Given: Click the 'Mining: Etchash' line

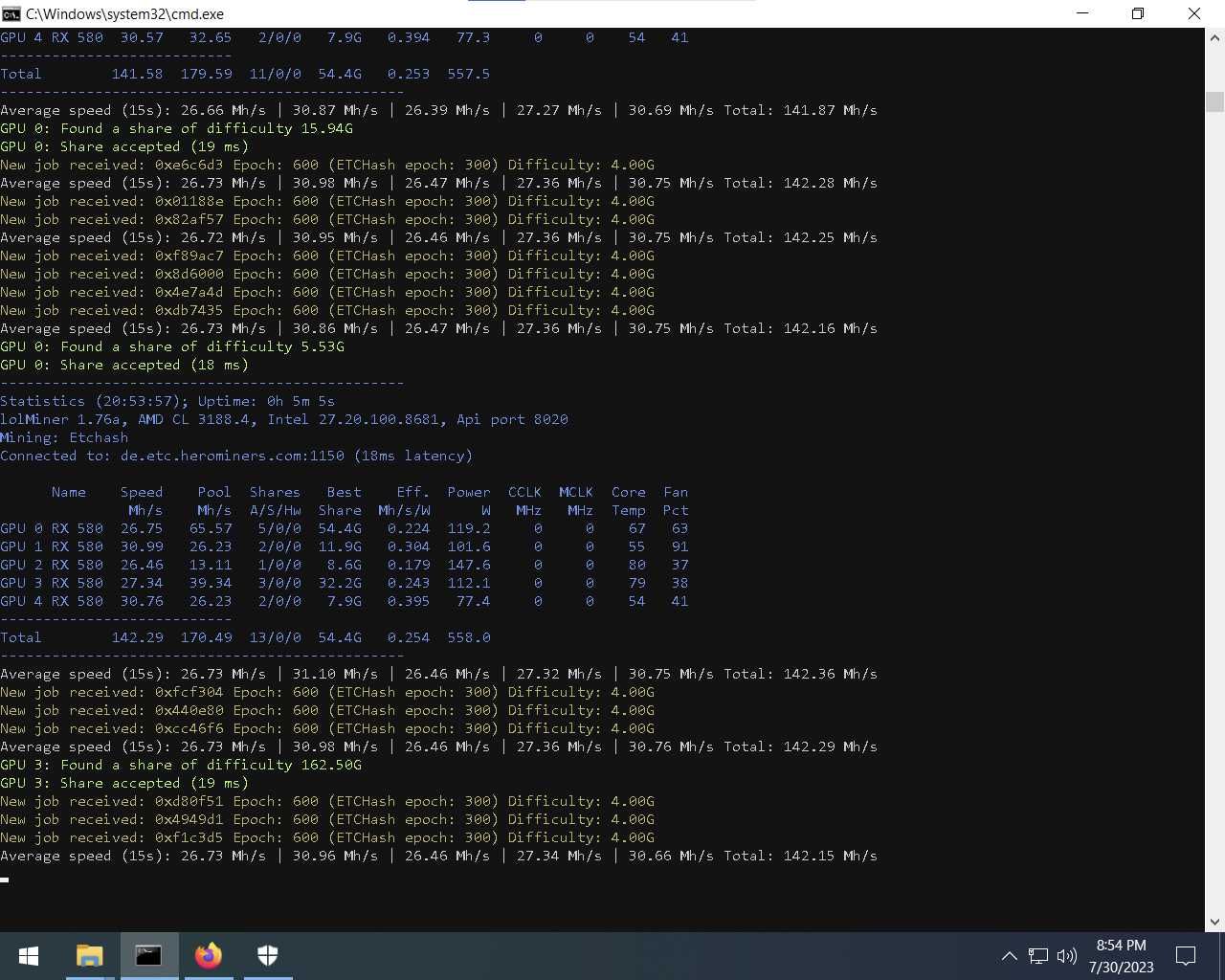Looking at the screenshot, I should pyautogui.click(x=65, y=437).
